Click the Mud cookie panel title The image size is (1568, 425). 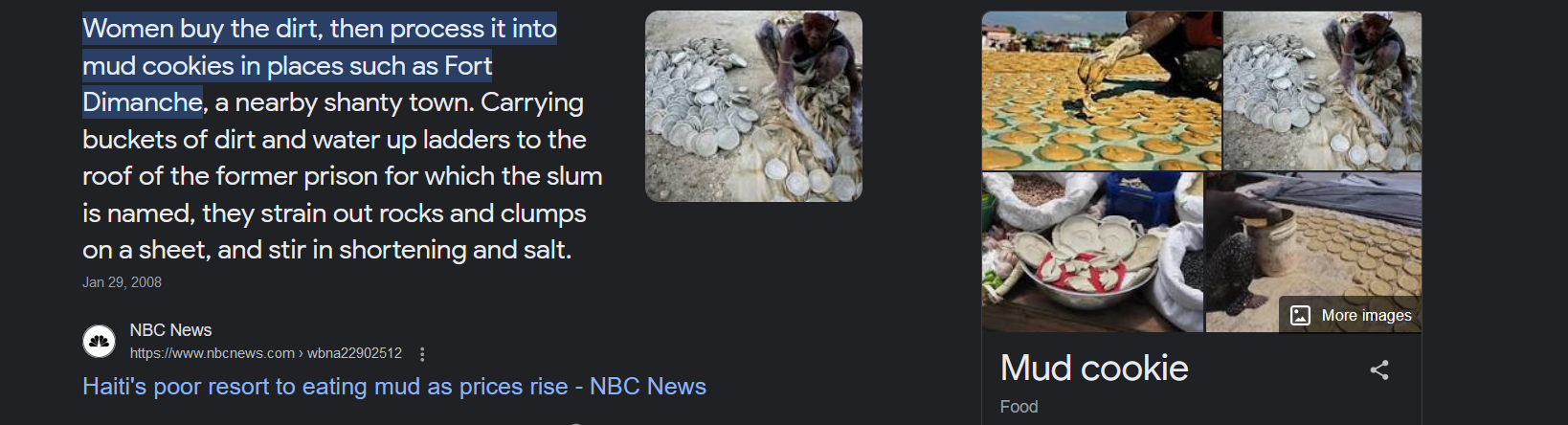click(x=1094, y=368)
